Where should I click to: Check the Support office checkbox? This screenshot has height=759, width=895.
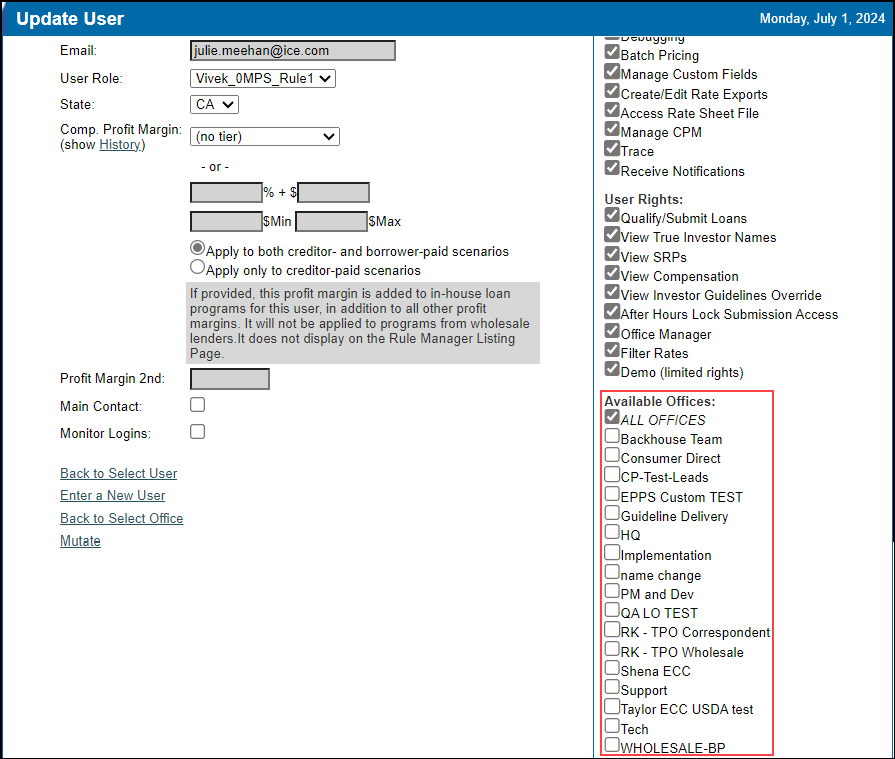(x=612, y=687)
